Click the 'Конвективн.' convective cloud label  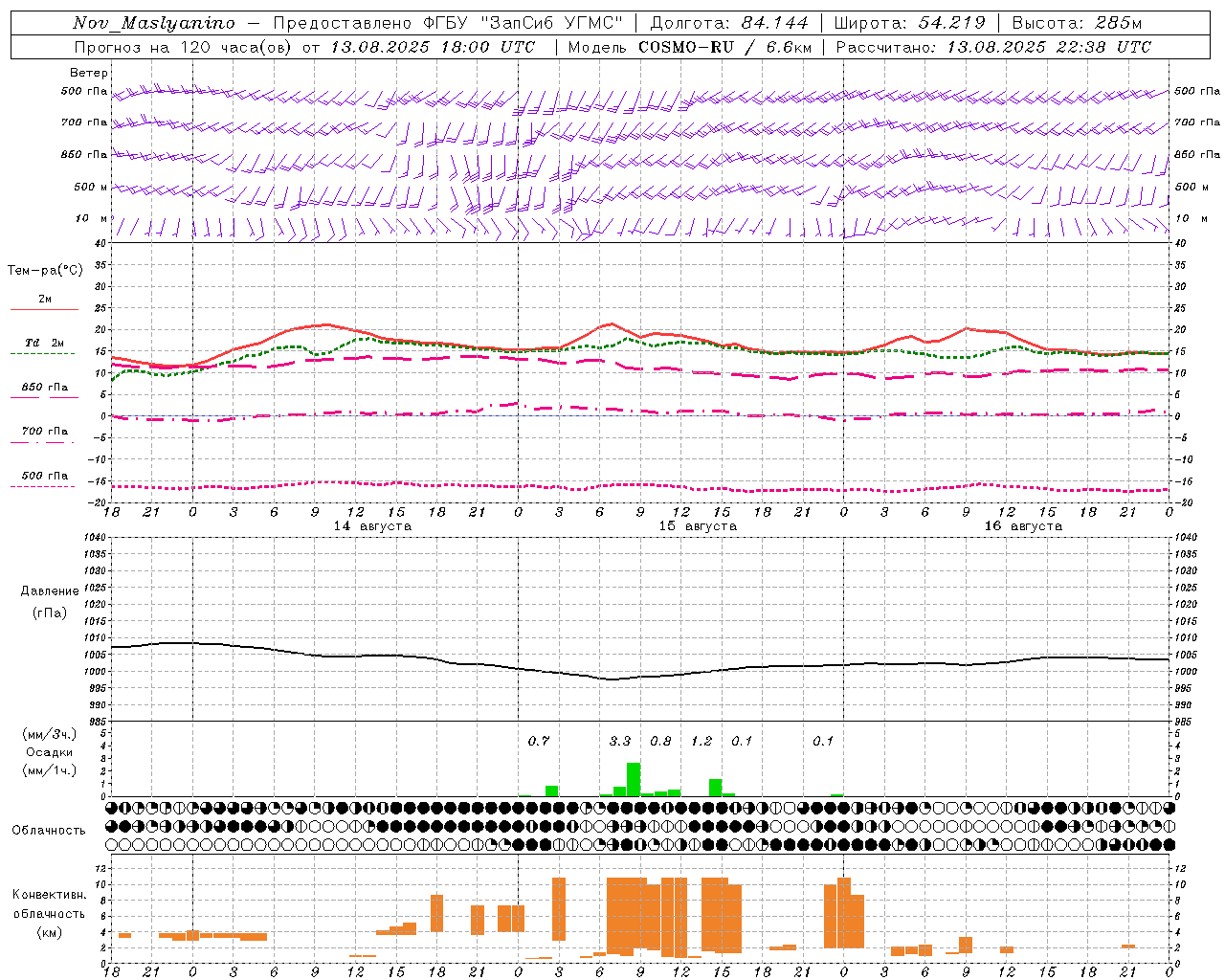tap(50, 895)
